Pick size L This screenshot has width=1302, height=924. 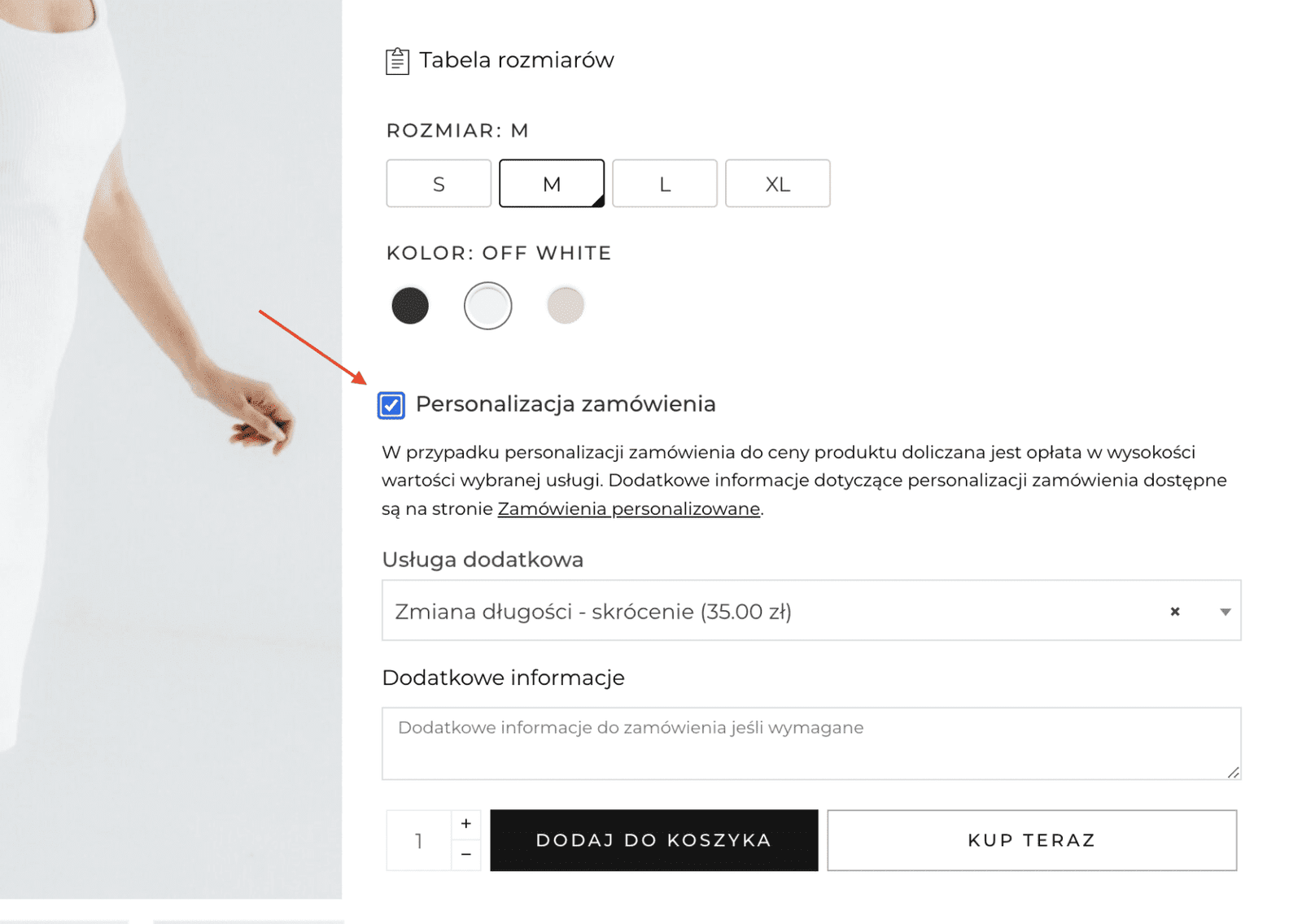(665, 184)
